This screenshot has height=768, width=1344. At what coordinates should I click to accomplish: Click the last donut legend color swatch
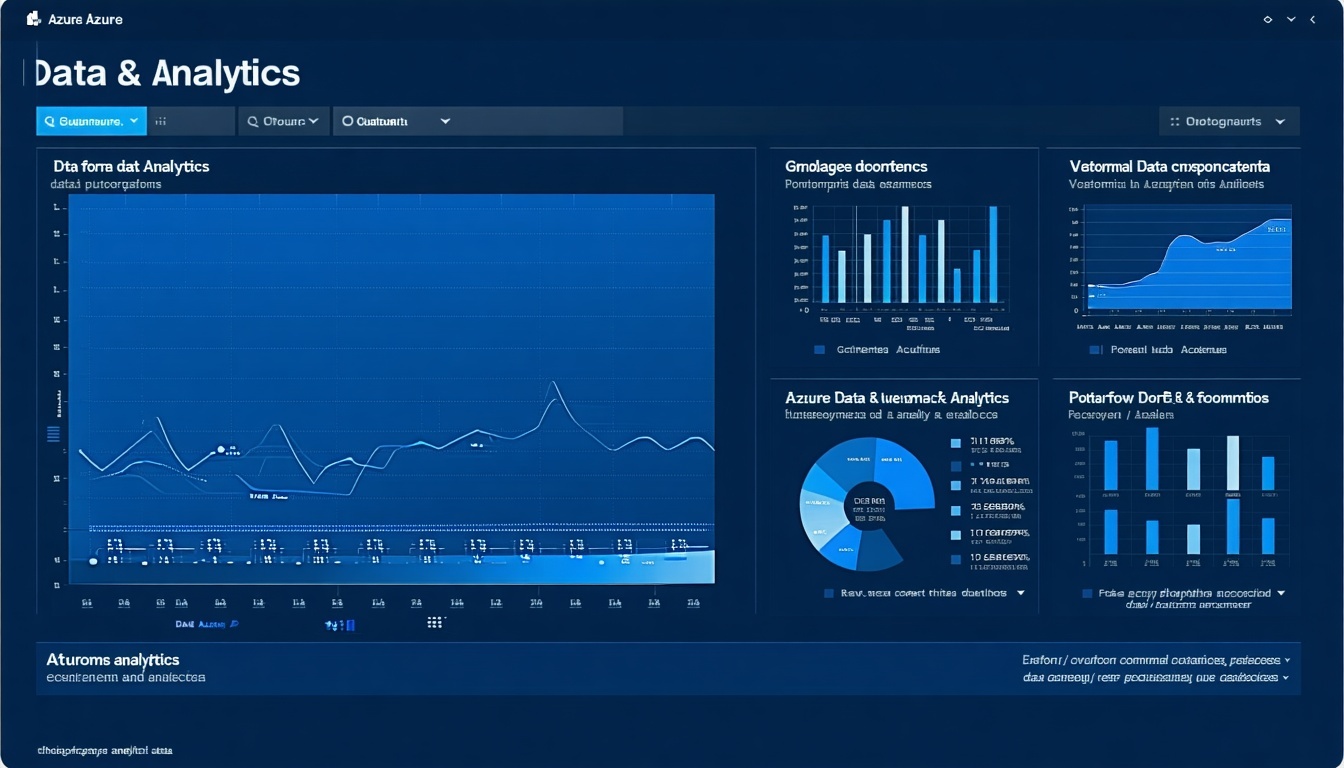click(x=956, y=559)
